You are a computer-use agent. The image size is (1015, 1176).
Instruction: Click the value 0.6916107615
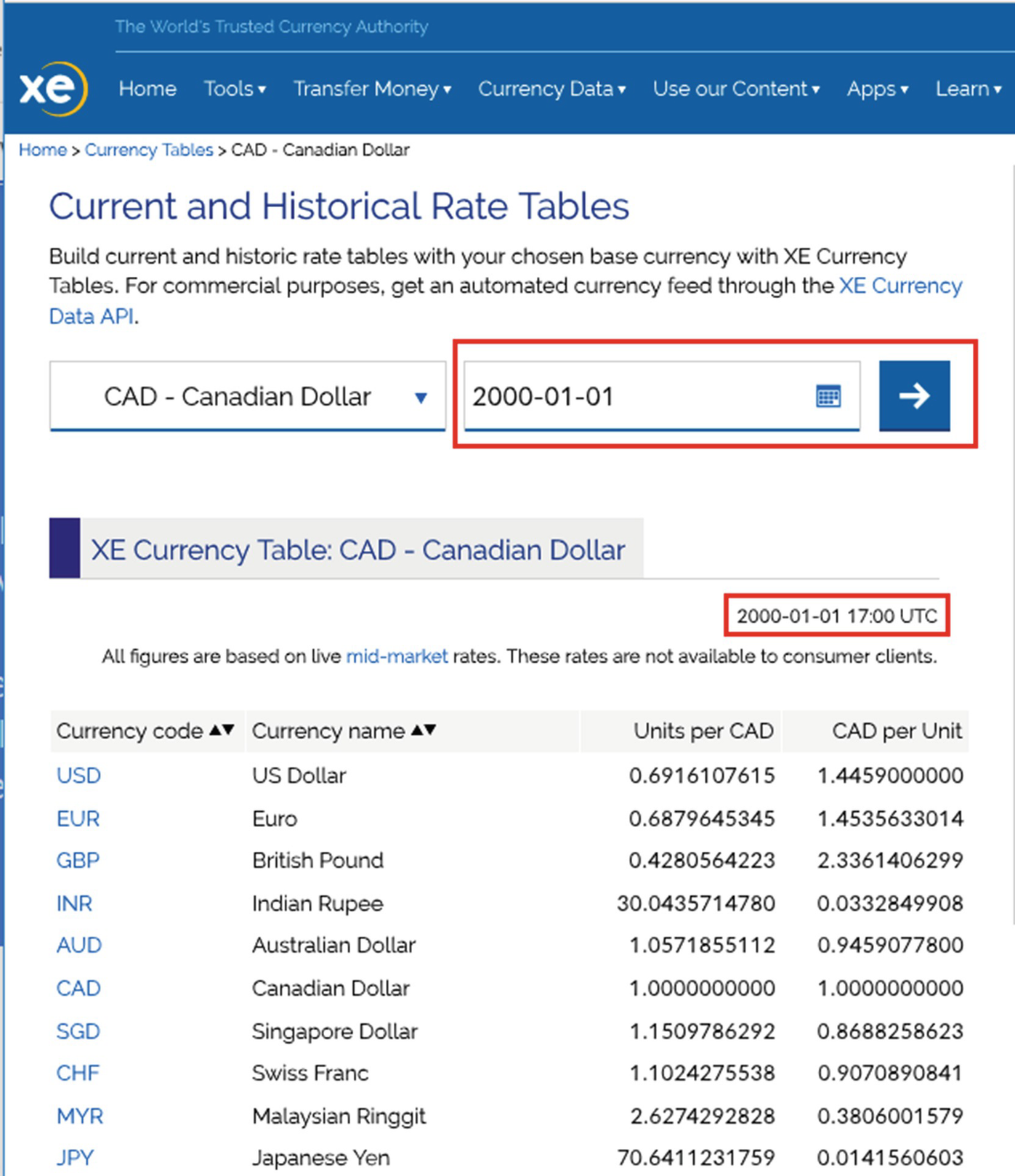(x=702, y=776)
